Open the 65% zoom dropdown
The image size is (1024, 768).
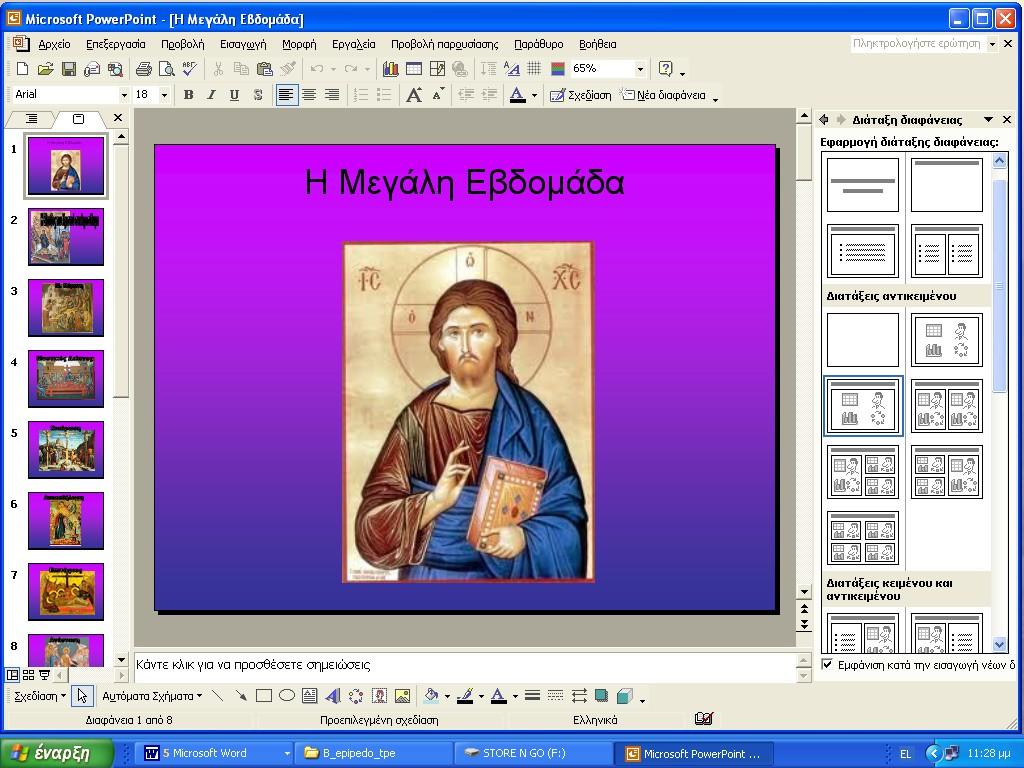pyautogui.click(x=640, y=69)
